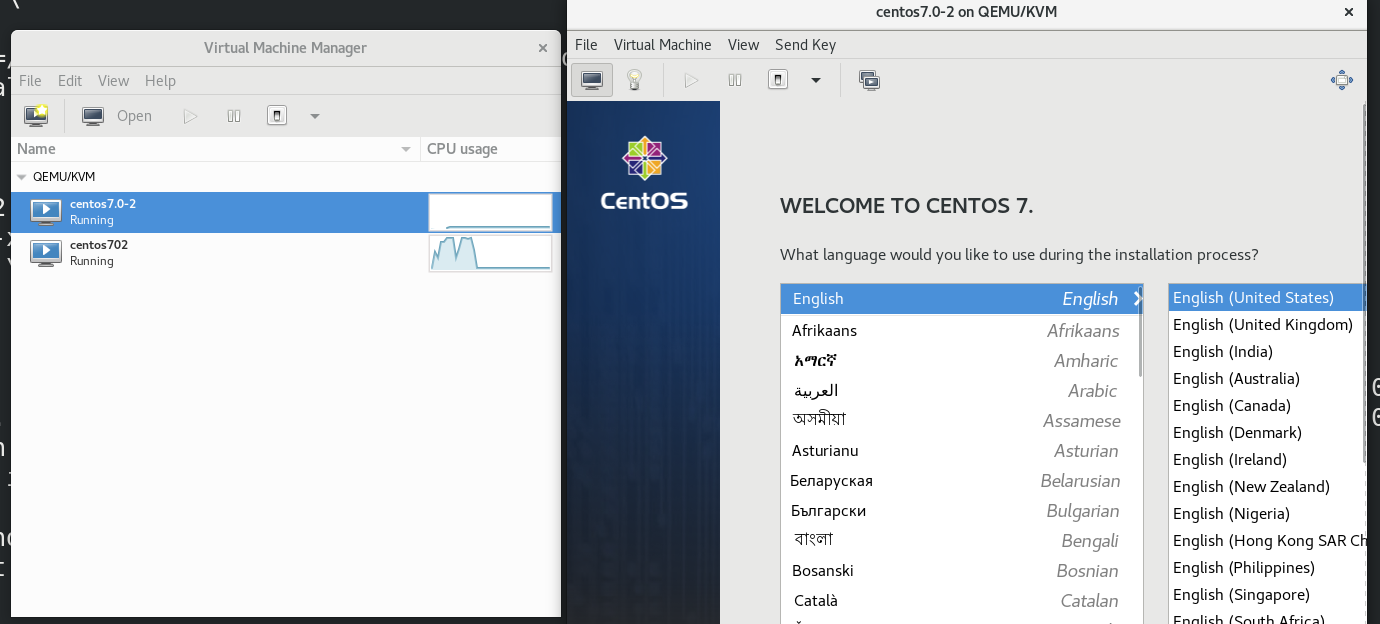The height and width of the screenshot is (624, 1380).
Task: Collapse the QEMU/KVM connection group
Action: 22,176
